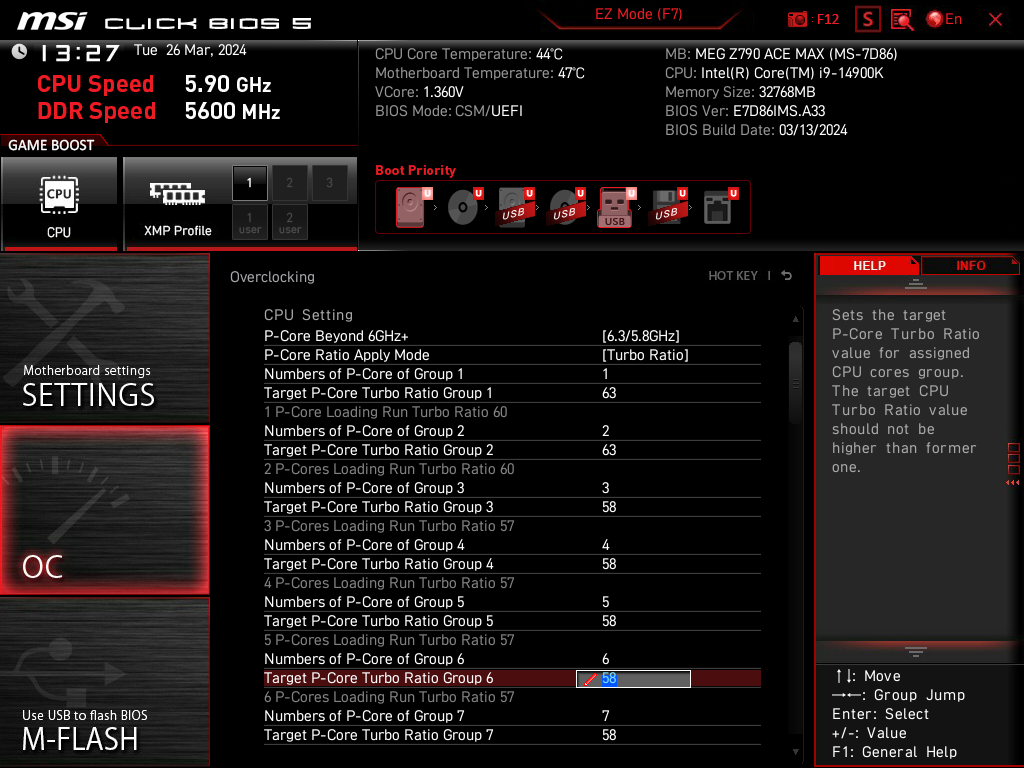Click the help panel bottom collapse handle
The width and height of the screenshot is (1024, 768).
click(916, 651)
